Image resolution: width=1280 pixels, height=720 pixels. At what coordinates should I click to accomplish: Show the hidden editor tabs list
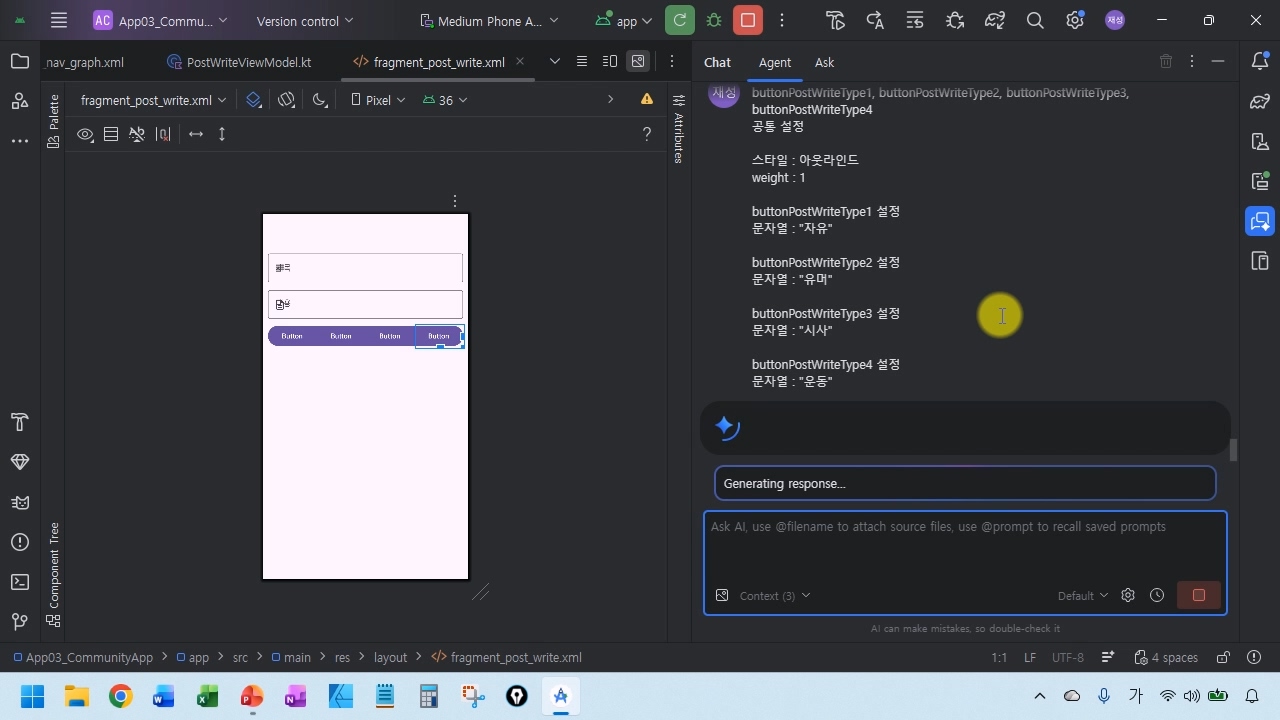(x=555, y=62)
